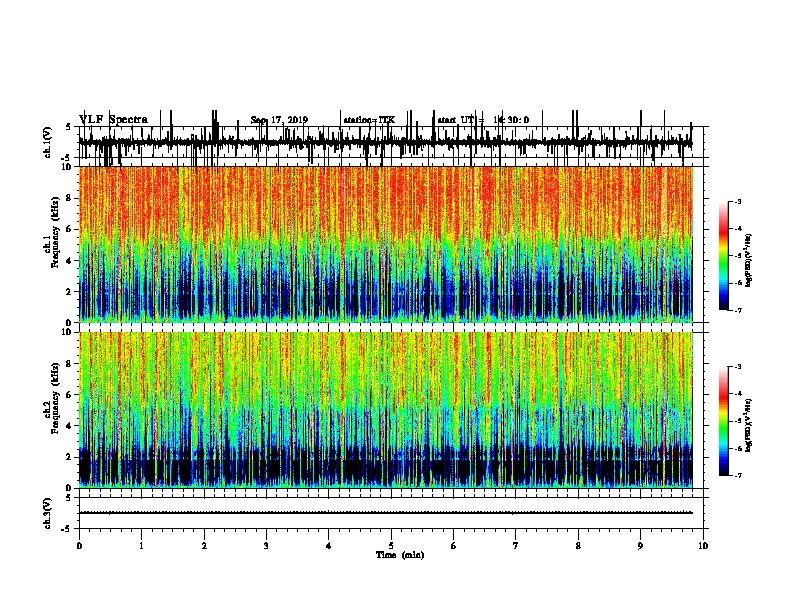Click the "6" kHz tick of ch.2 spectrogram
Screen dimensions: 792x612
pos(69,395)
